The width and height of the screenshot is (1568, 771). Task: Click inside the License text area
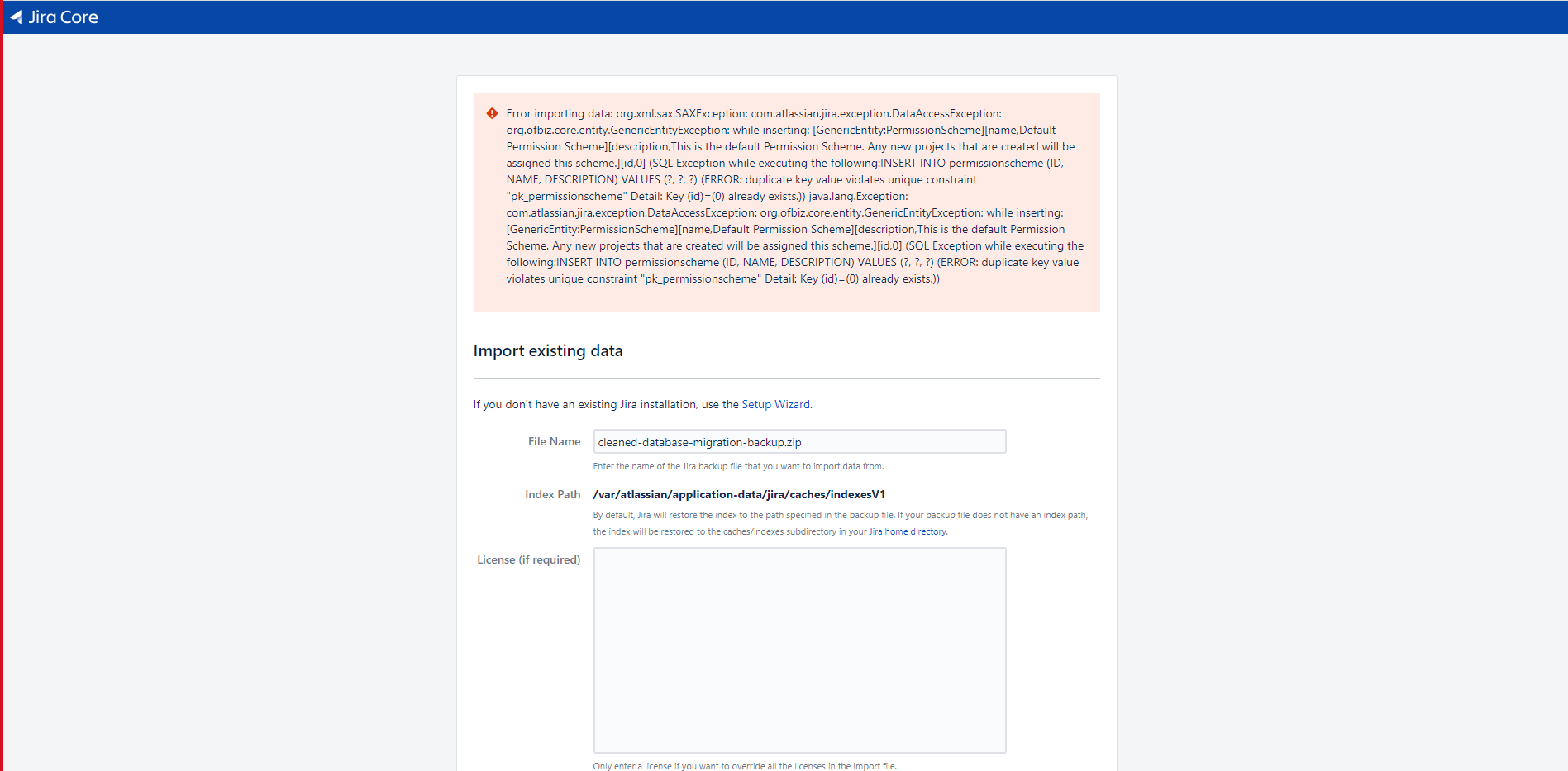click(799, 650)
